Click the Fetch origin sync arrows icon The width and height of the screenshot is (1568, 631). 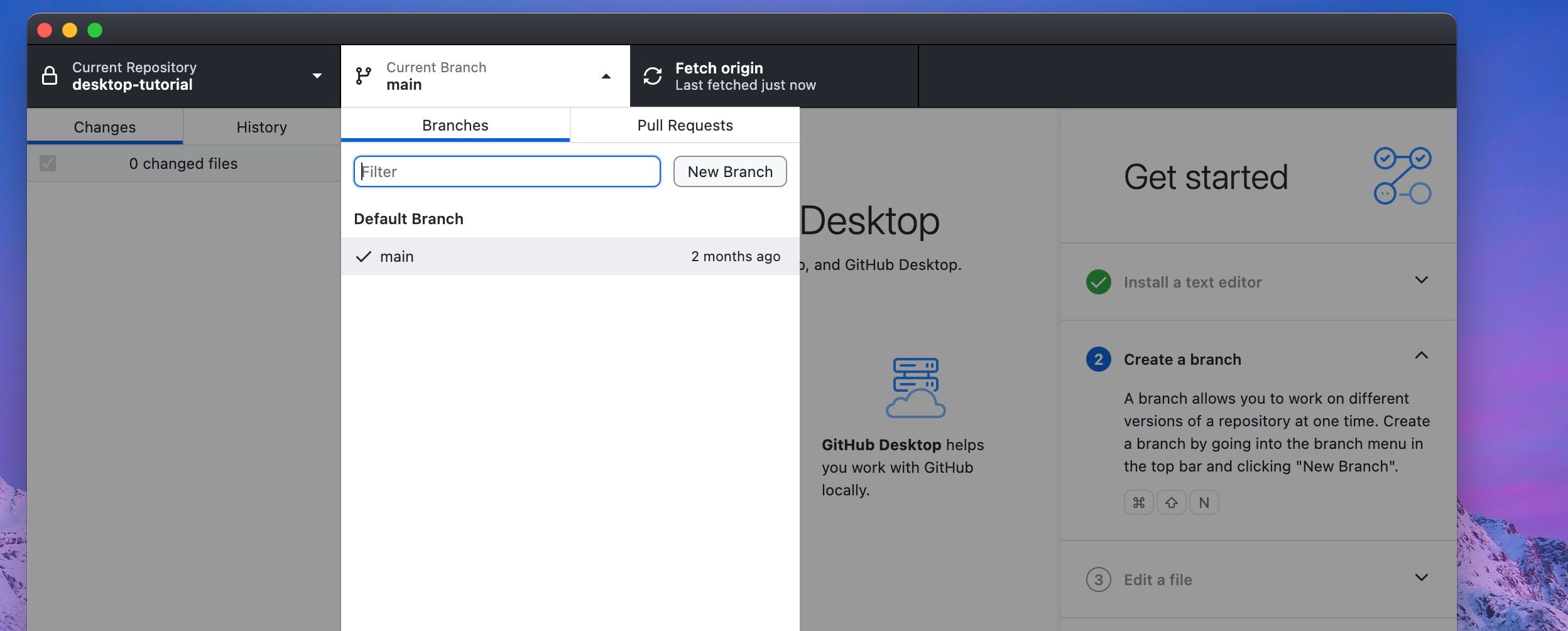point(653,75)
